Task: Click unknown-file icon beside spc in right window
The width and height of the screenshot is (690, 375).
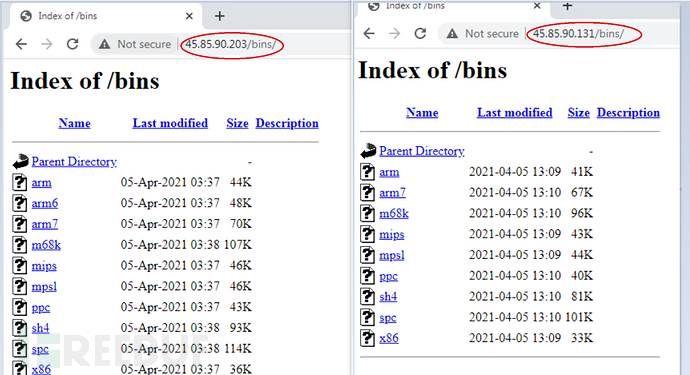Action: click(367, 317)
